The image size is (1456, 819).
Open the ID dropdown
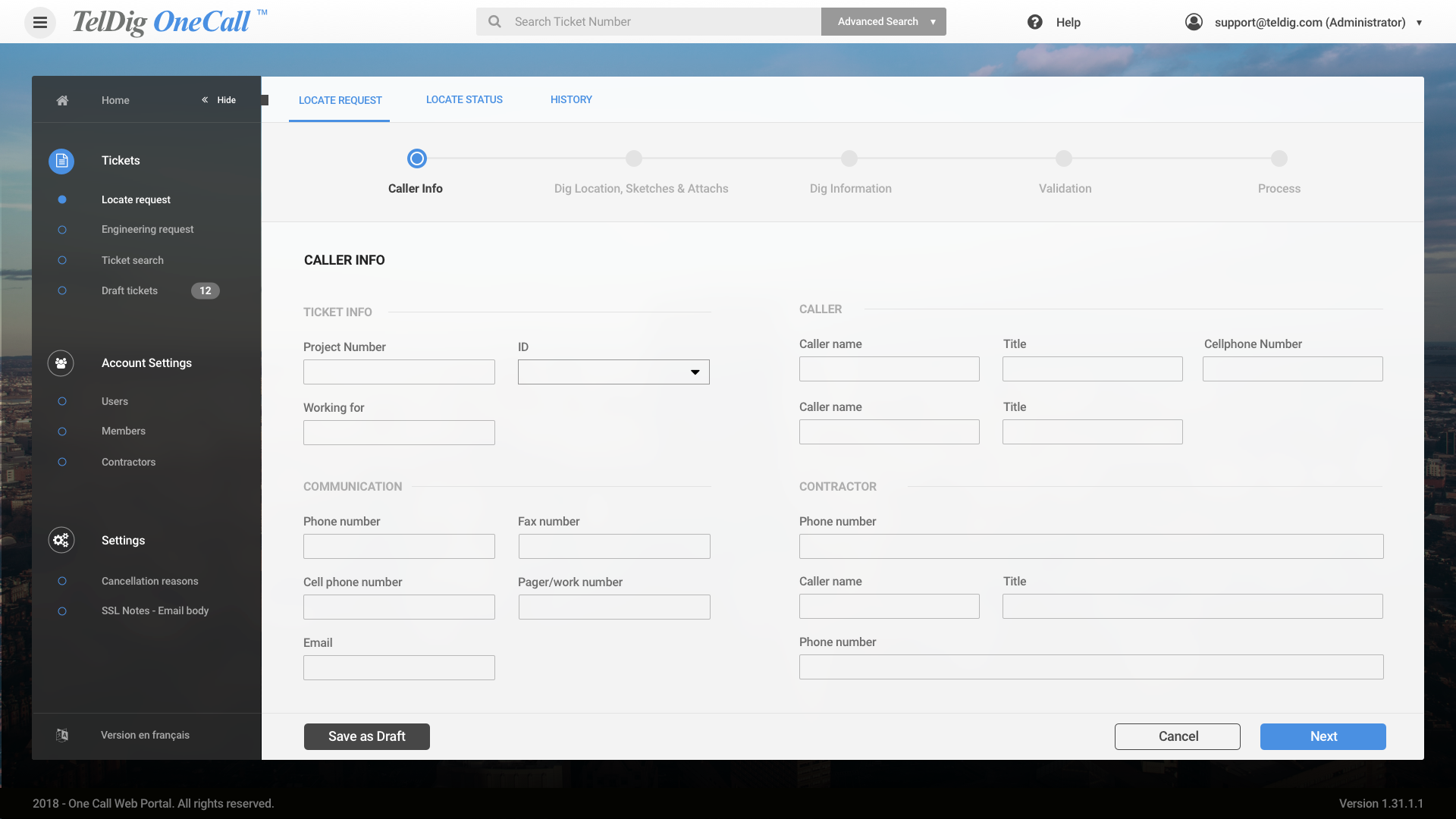(613, 372)
